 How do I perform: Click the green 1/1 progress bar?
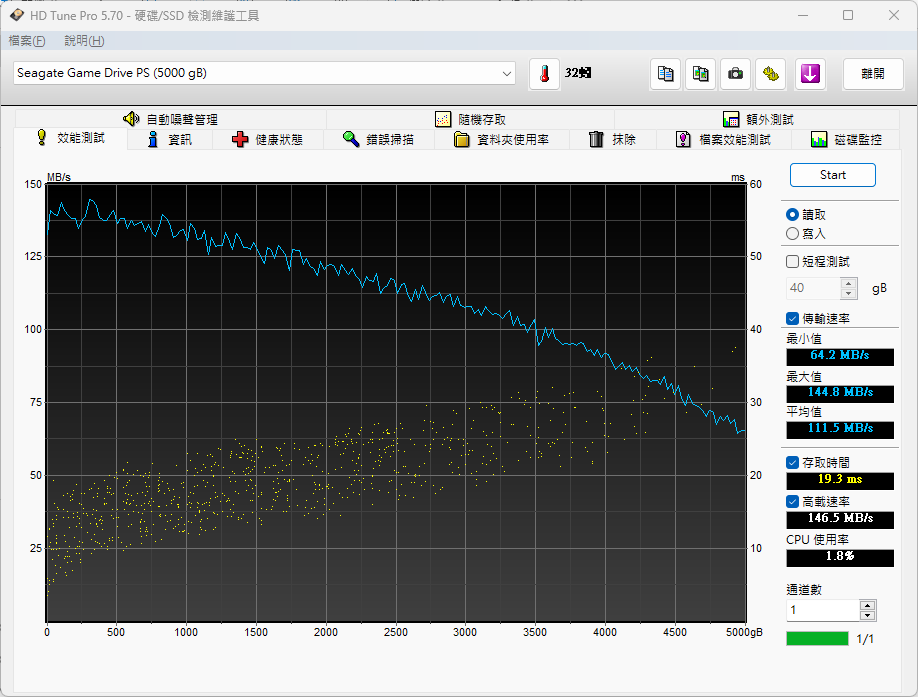click(x=815, y=637)
